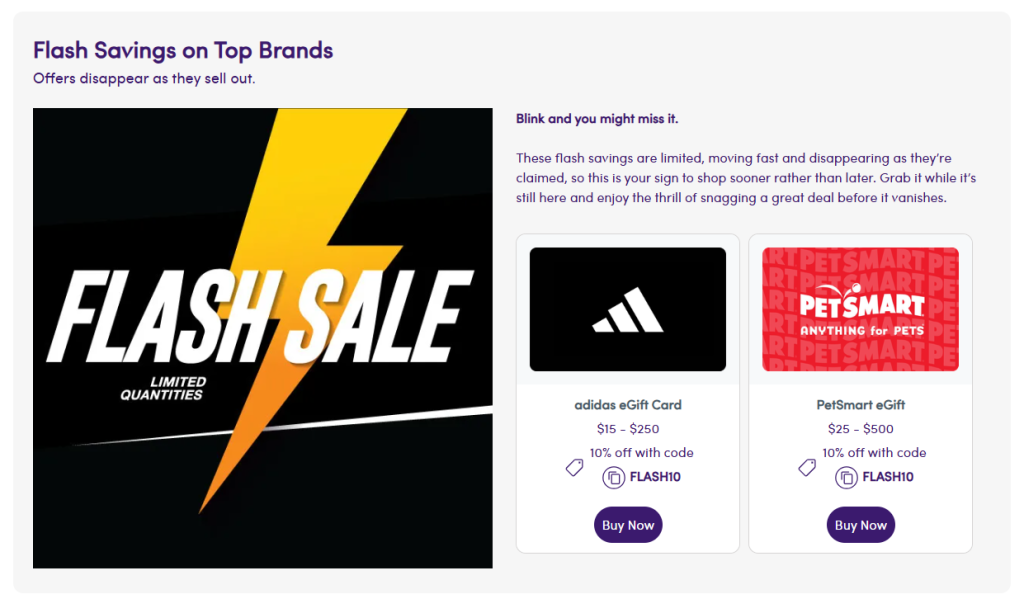1024x613 pixels.
Task: Click PetSmart "10% off with code" text
Action: click(x=874, y=453)
